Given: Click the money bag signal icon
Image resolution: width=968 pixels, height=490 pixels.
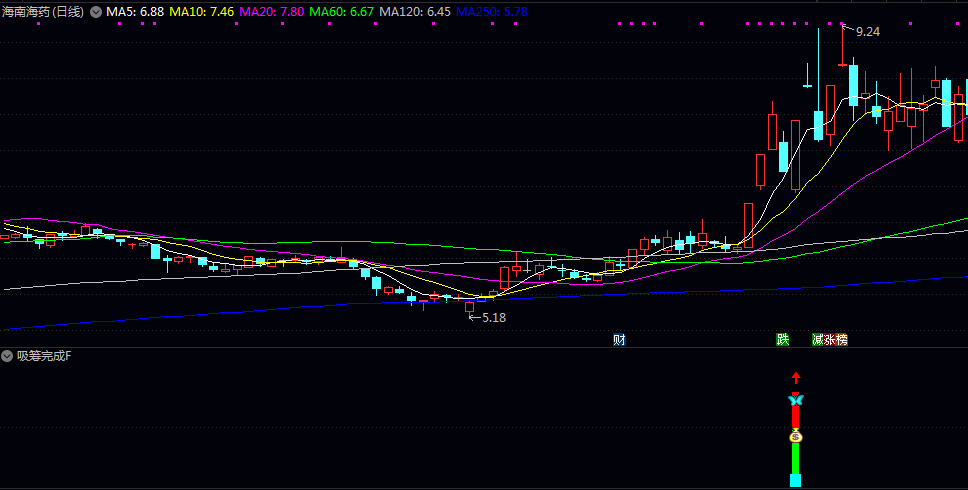Looking at the screenshot, I should click(796, 436).
